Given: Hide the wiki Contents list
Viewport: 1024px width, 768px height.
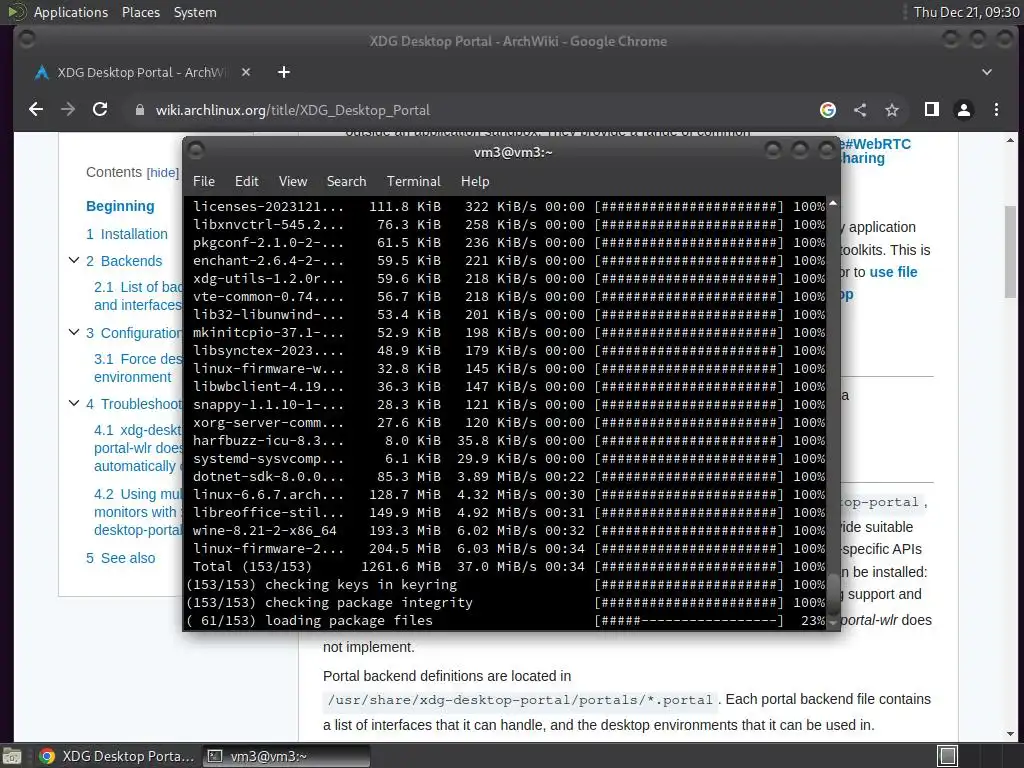Looking at the screenshot, I should [x=163, y=173].
